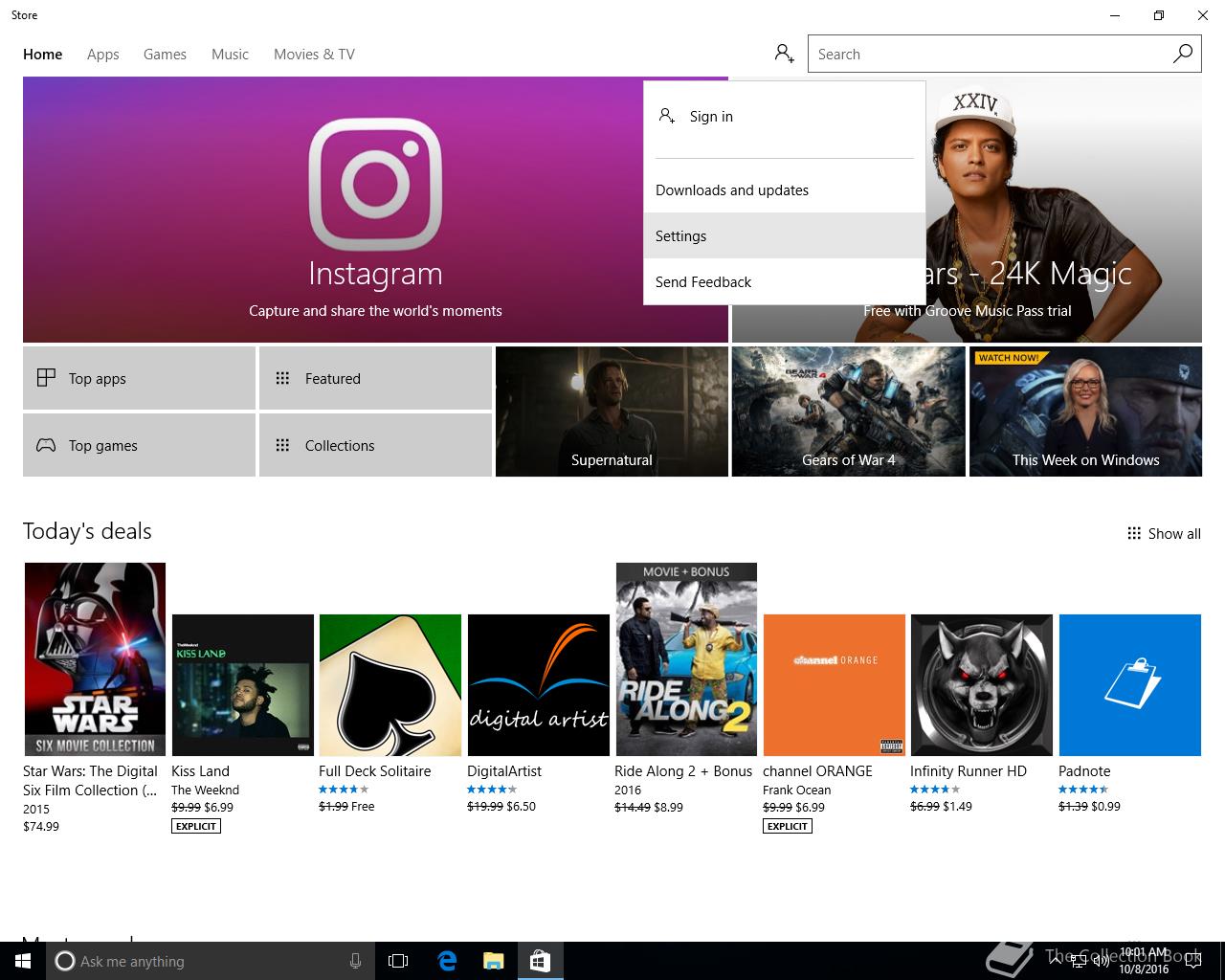Open the Kiss Land album cover

[x=243, y=685]
